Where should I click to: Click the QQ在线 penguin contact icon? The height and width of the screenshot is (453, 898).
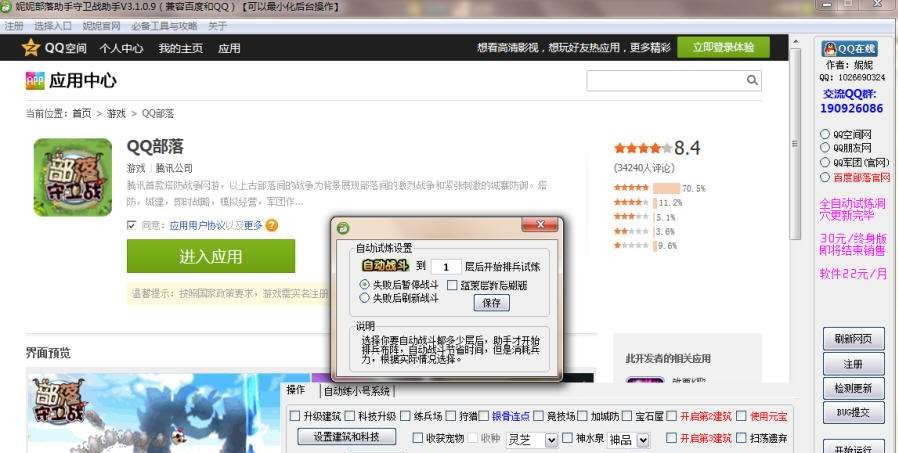coord(849,49)
